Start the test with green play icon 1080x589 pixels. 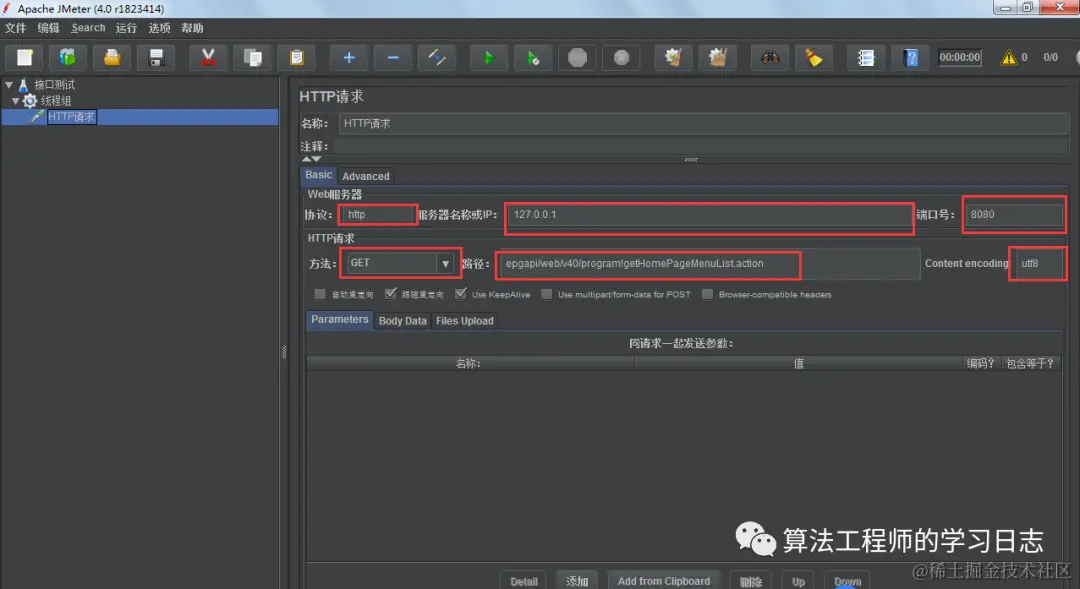pyautogui.click(x=488, y=58)
